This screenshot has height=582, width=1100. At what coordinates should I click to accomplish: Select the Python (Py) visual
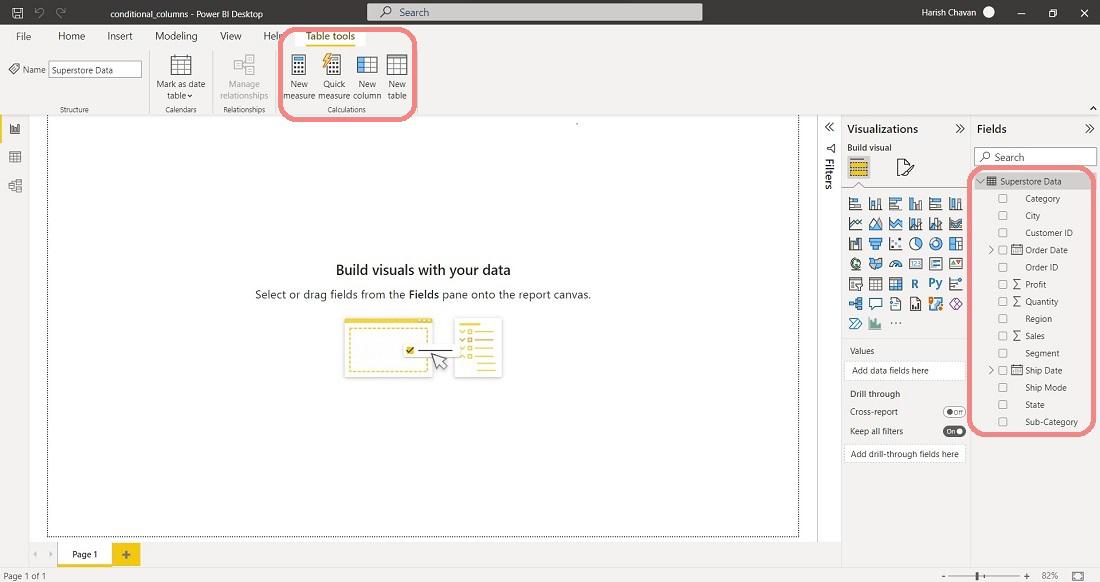coord(935,283)
